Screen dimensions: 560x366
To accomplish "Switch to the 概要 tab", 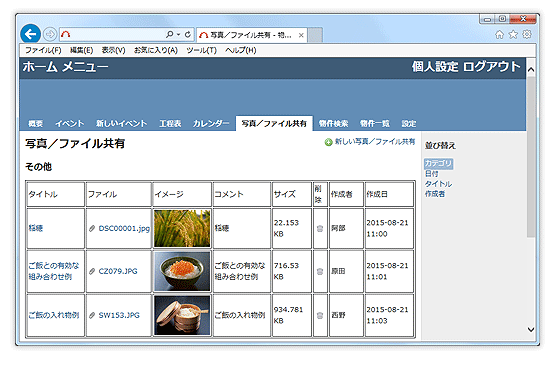I will 35,124.
